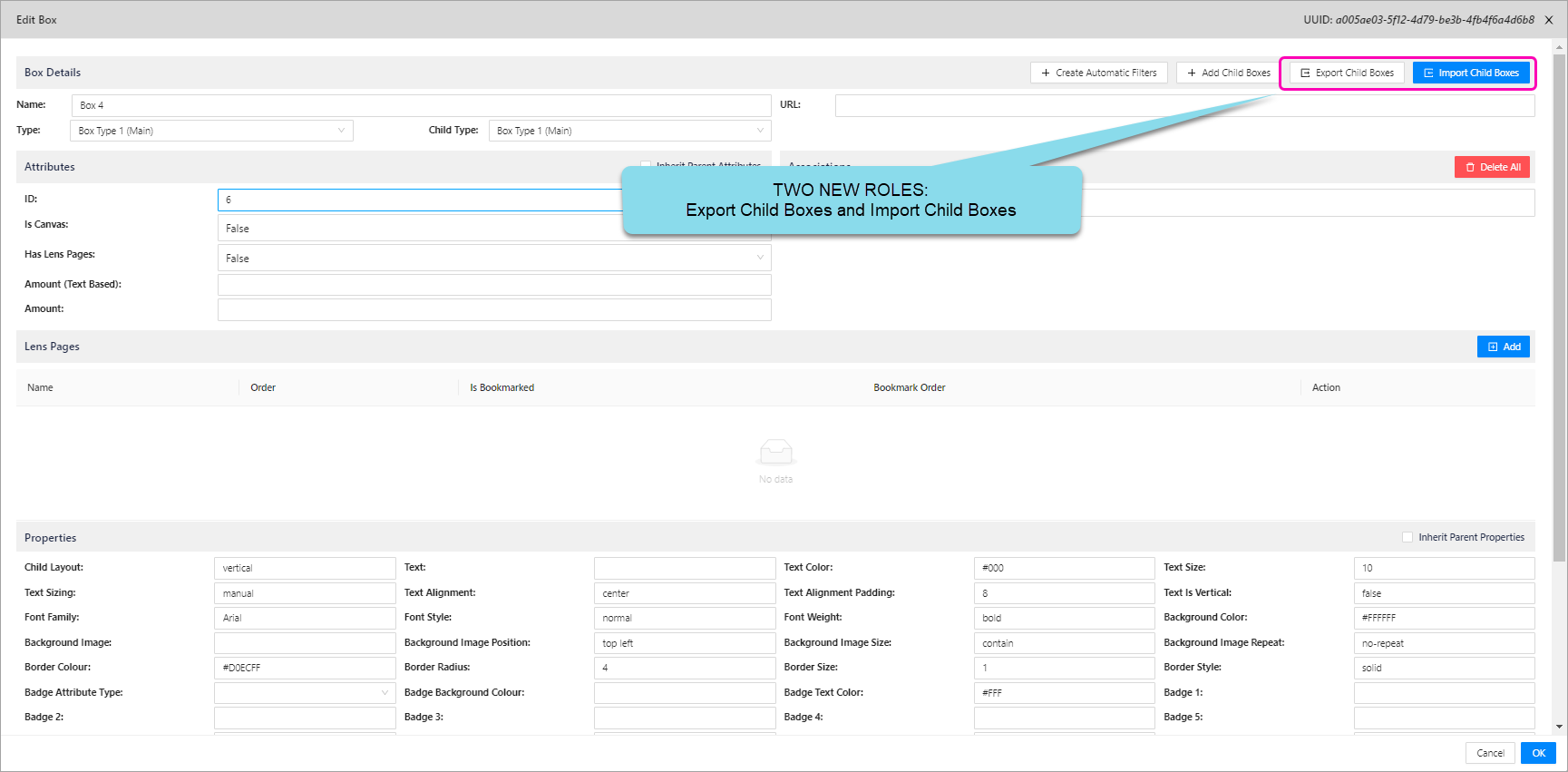Click the scrollbar down arrow
The height and width of the screenshot is (772, 1568).
click(x=1560, y=726)
